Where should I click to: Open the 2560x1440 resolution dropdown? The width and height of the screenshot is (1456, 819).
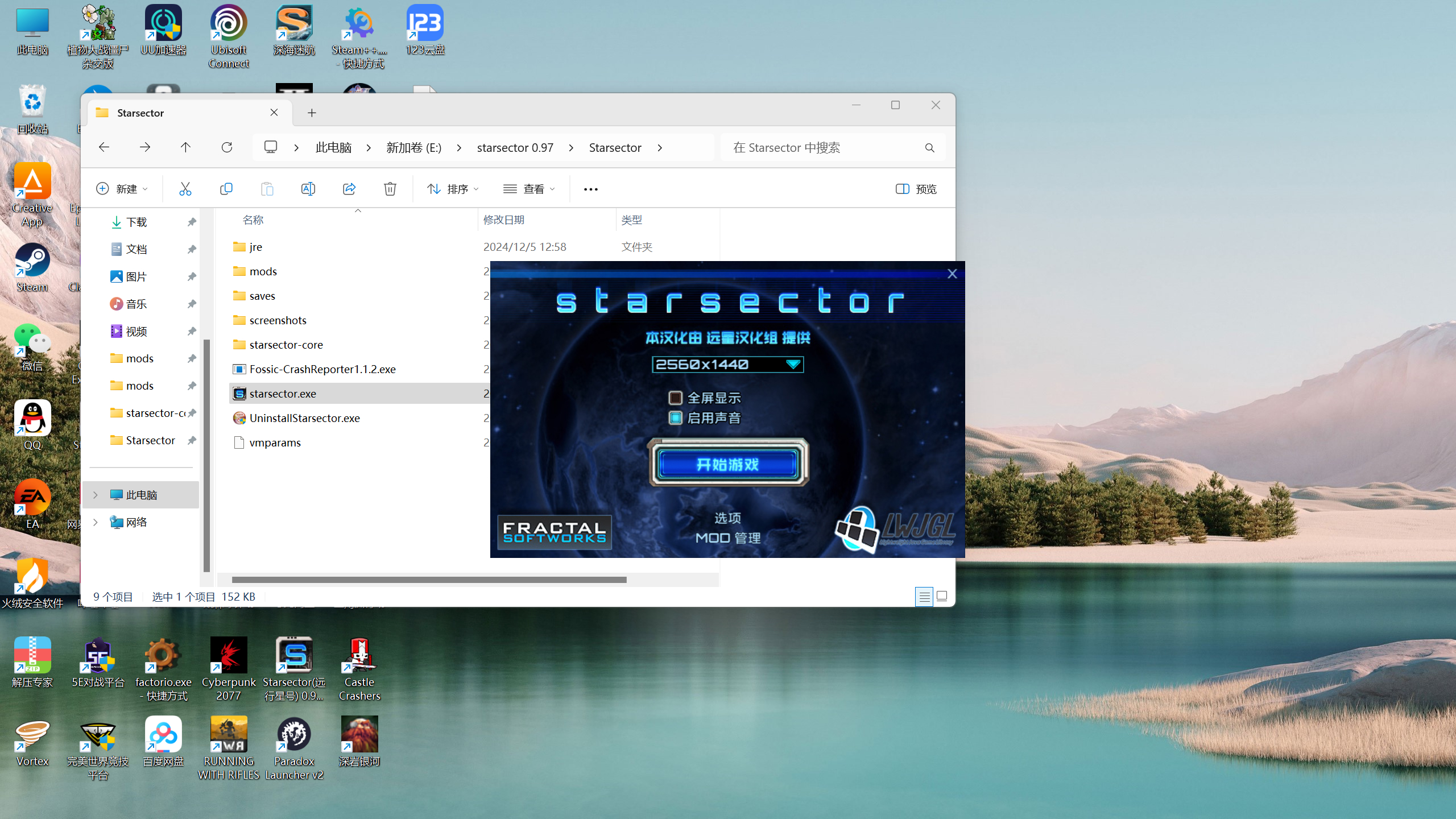point(727,365)
